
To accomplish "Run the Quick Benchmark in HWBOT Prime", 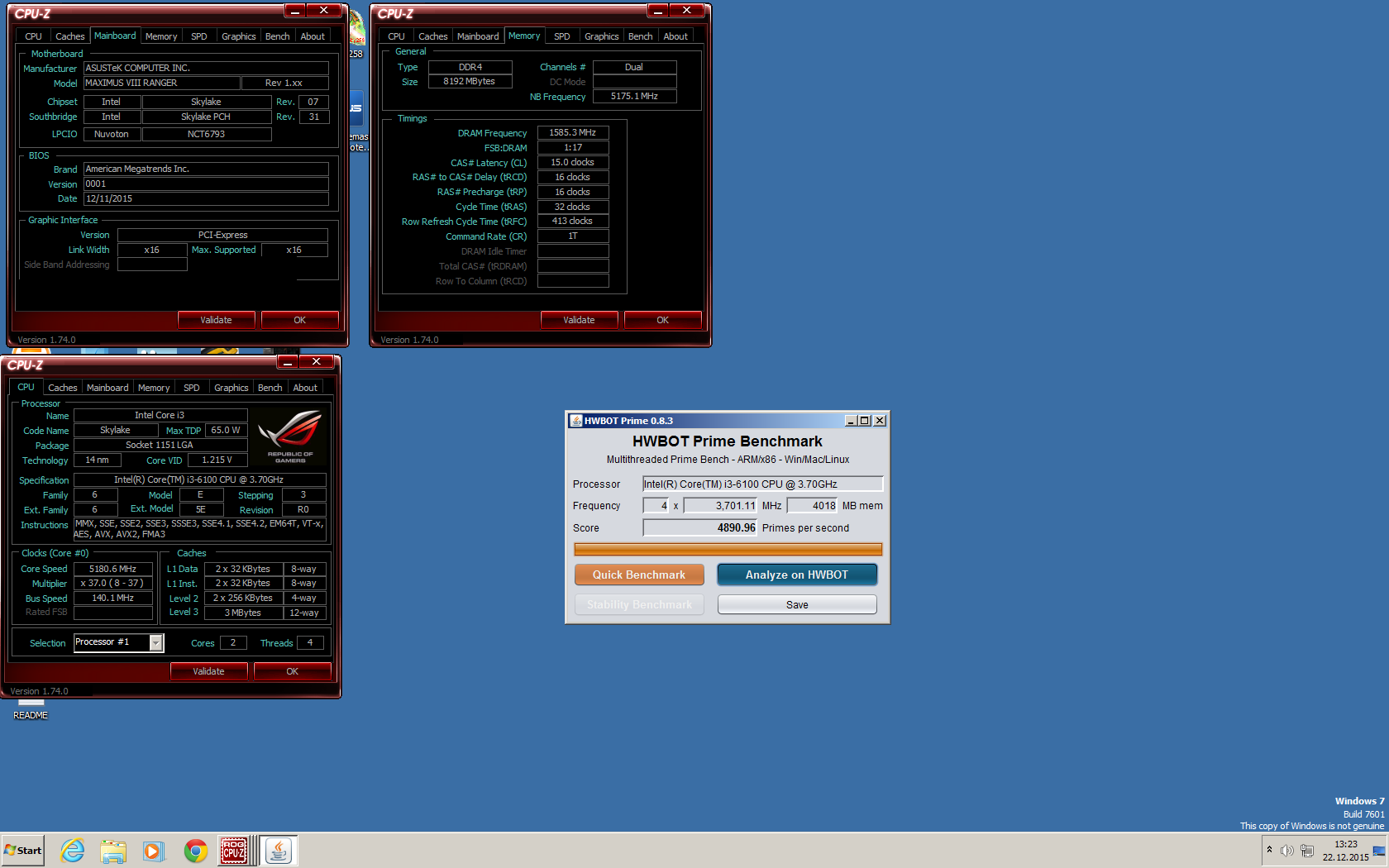I will coord(639,575).
